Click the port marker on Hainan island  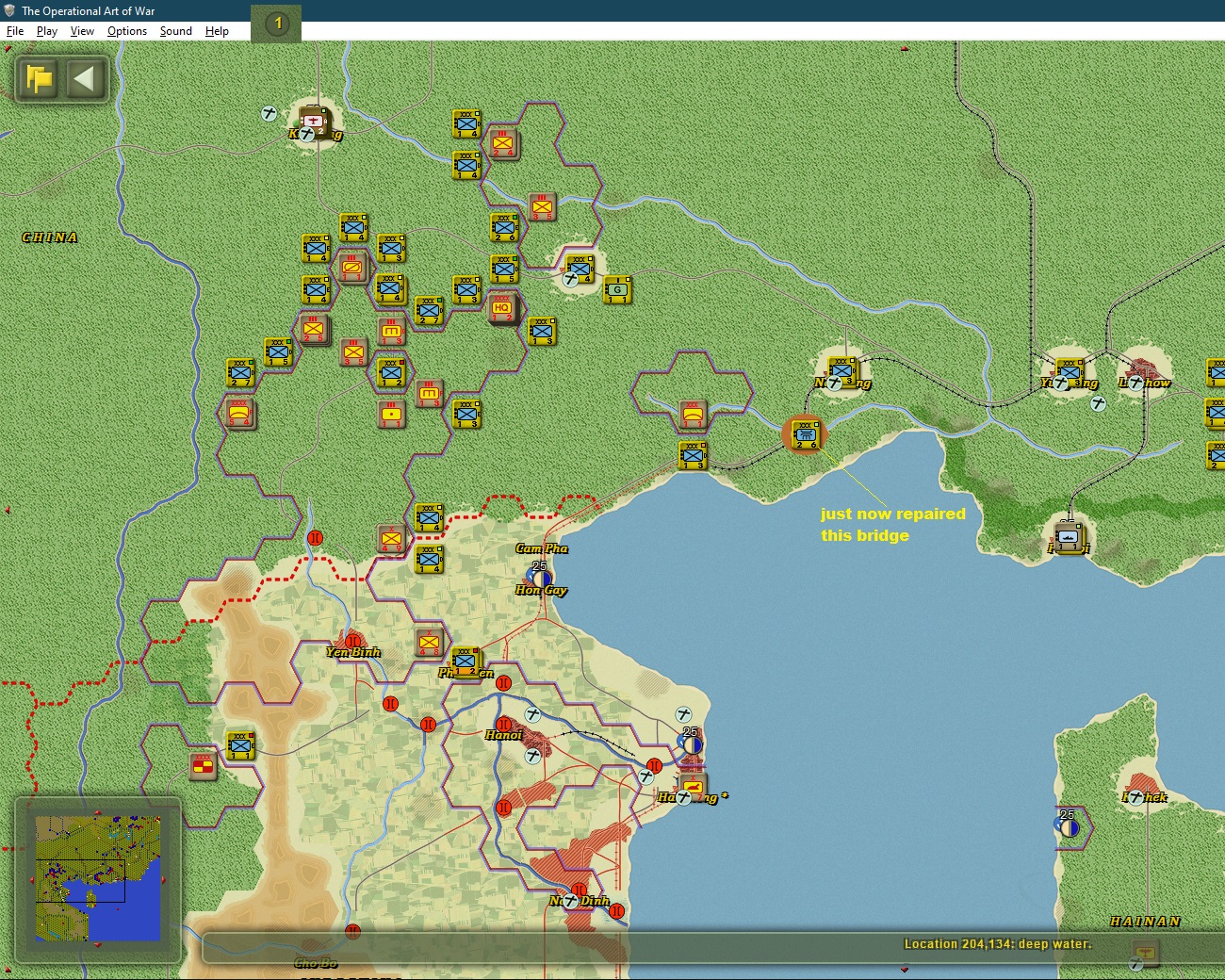1070,827
